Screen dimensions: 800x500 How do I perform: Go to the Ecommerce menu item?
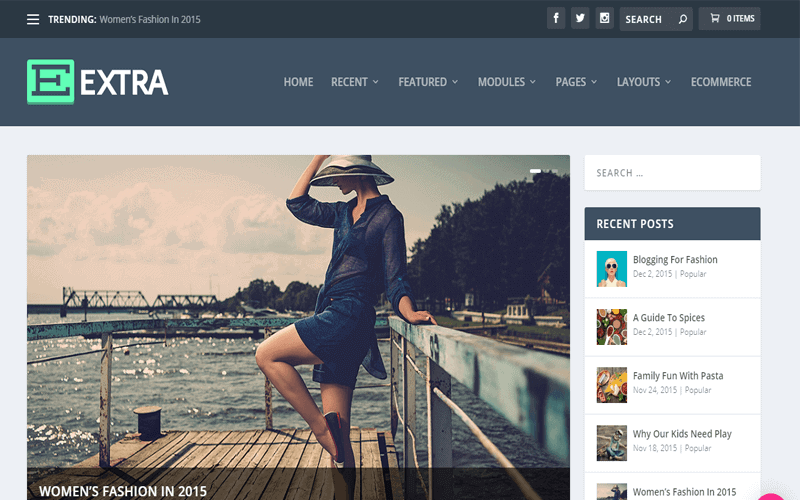720,82
